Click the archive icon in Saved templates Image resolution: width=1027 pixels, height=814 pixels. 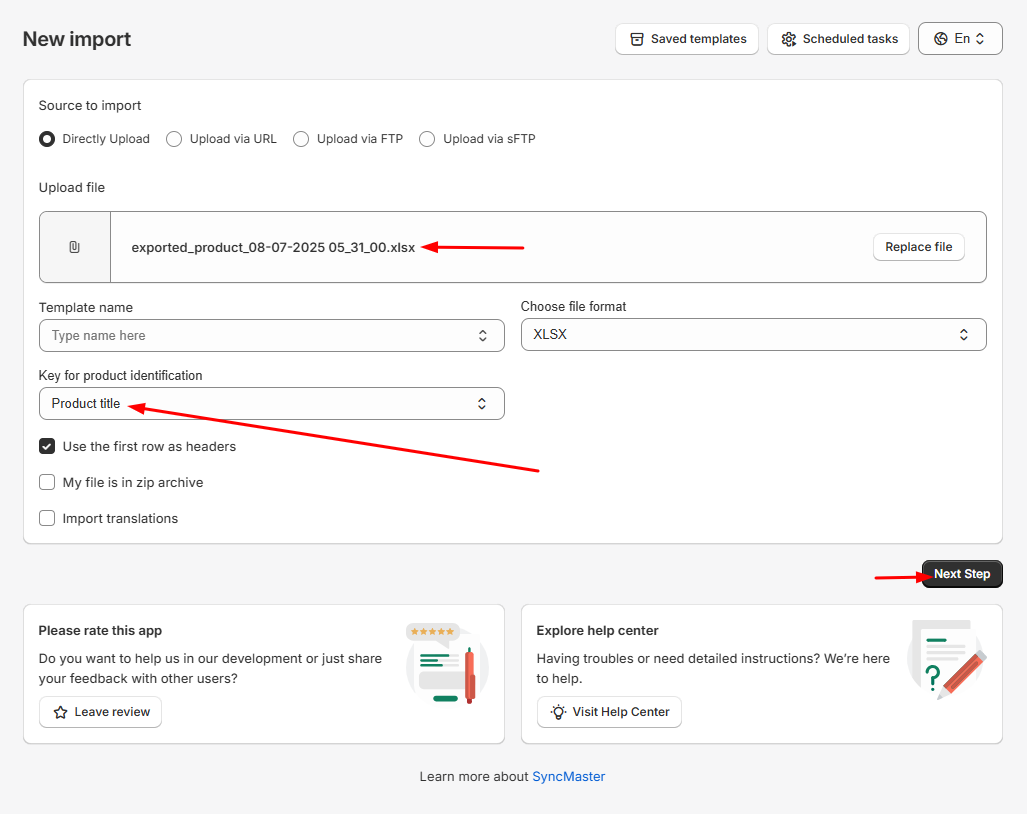pyautogui.click(x=637, y=39)
